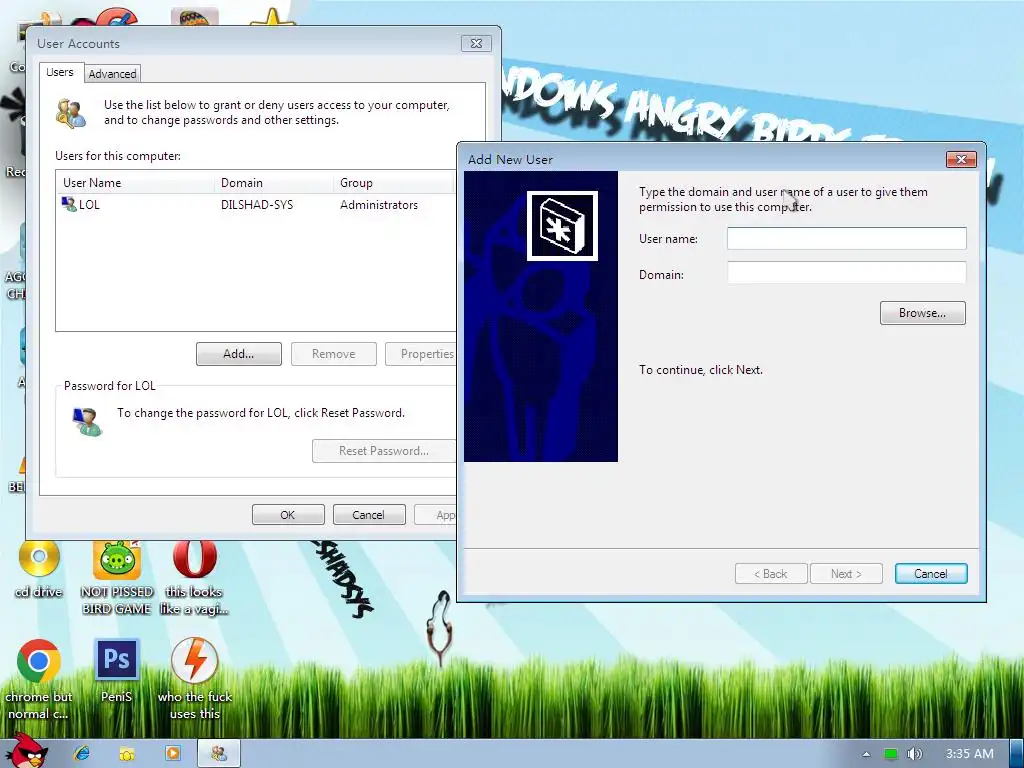Open the Opera desktop shortcut
1024x768 pixels.
[x=194, y=578]
